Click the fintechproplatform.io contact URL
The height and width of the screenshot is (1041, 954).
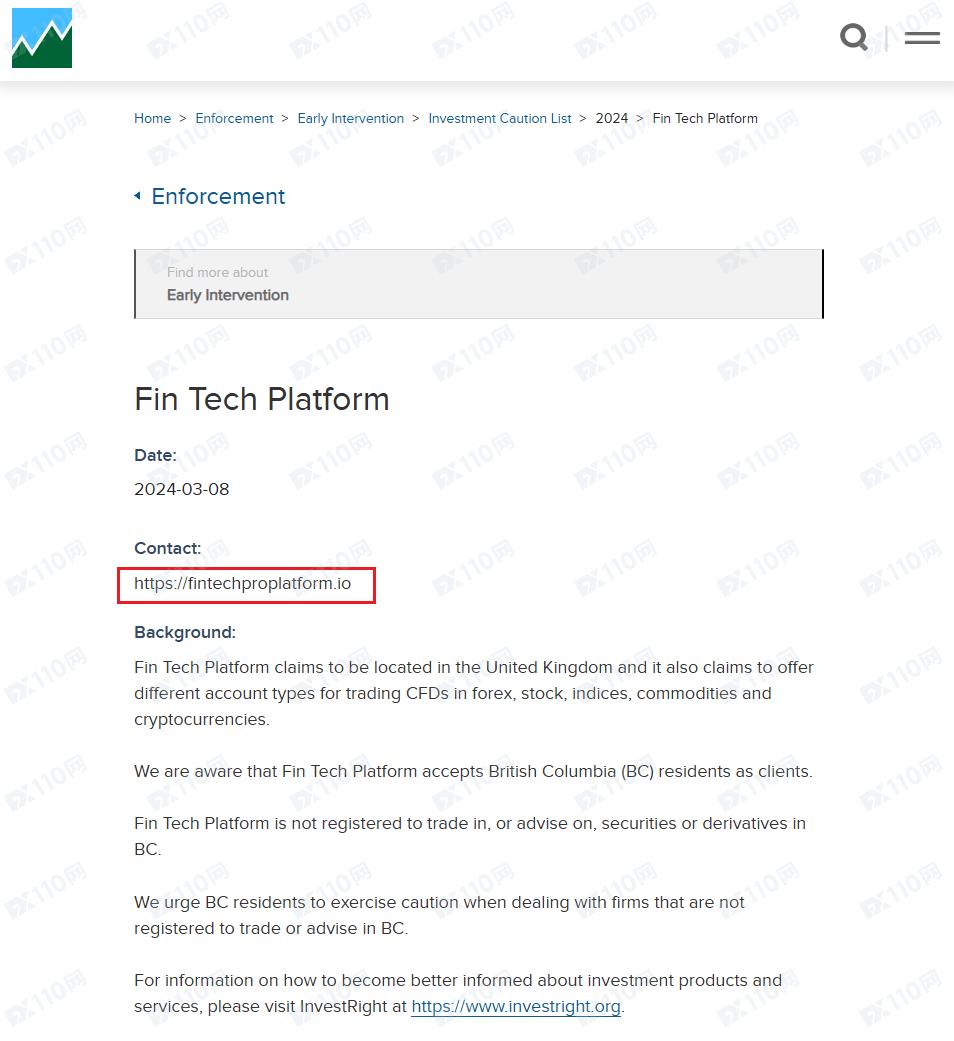243,583
